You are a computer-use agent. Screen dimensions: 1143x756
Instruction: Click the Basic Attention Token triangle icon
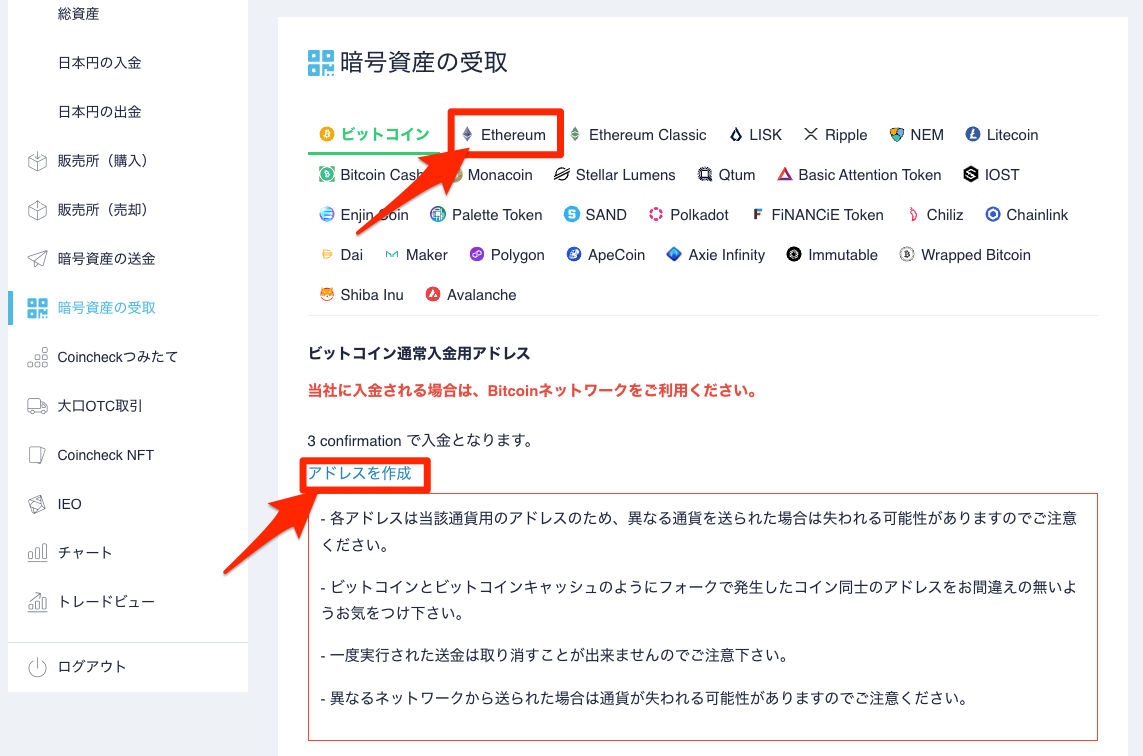(x=784, y=174)
